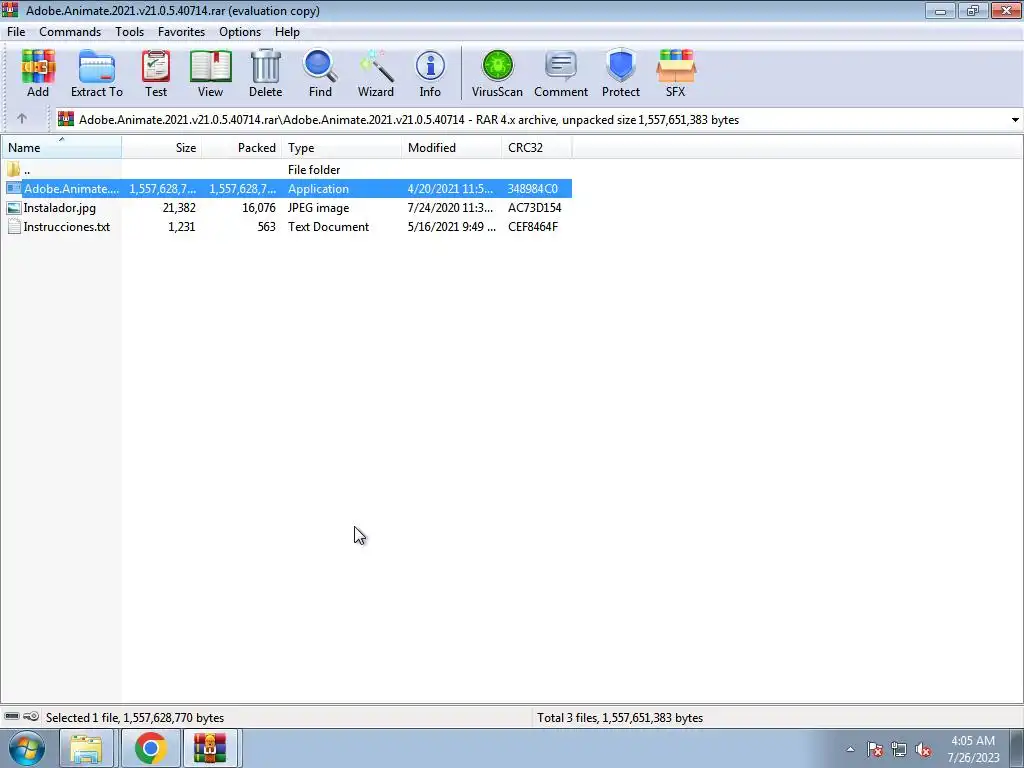Sort by Name column header
Image resolution: width=1024 pixels, height=768 pixels.
(61, 148)
